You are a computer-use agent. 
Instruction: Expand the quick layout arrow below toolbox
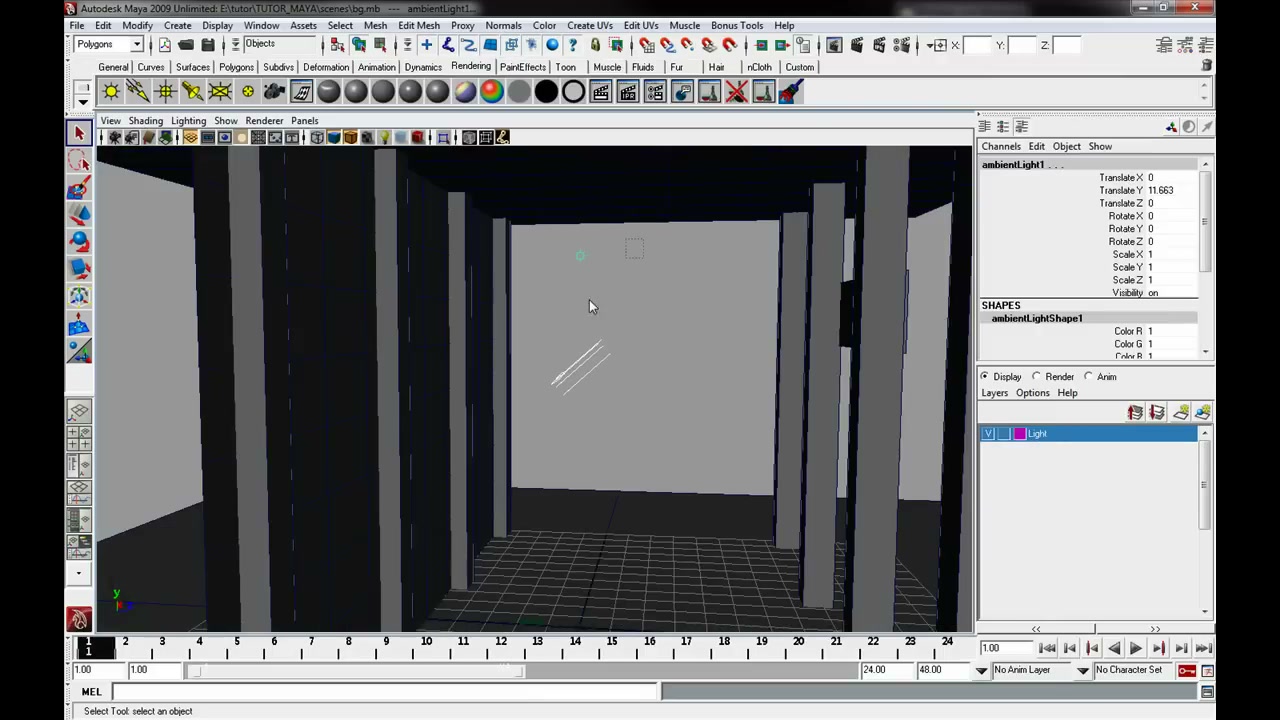pyautogui.click(x=79, y=574)
